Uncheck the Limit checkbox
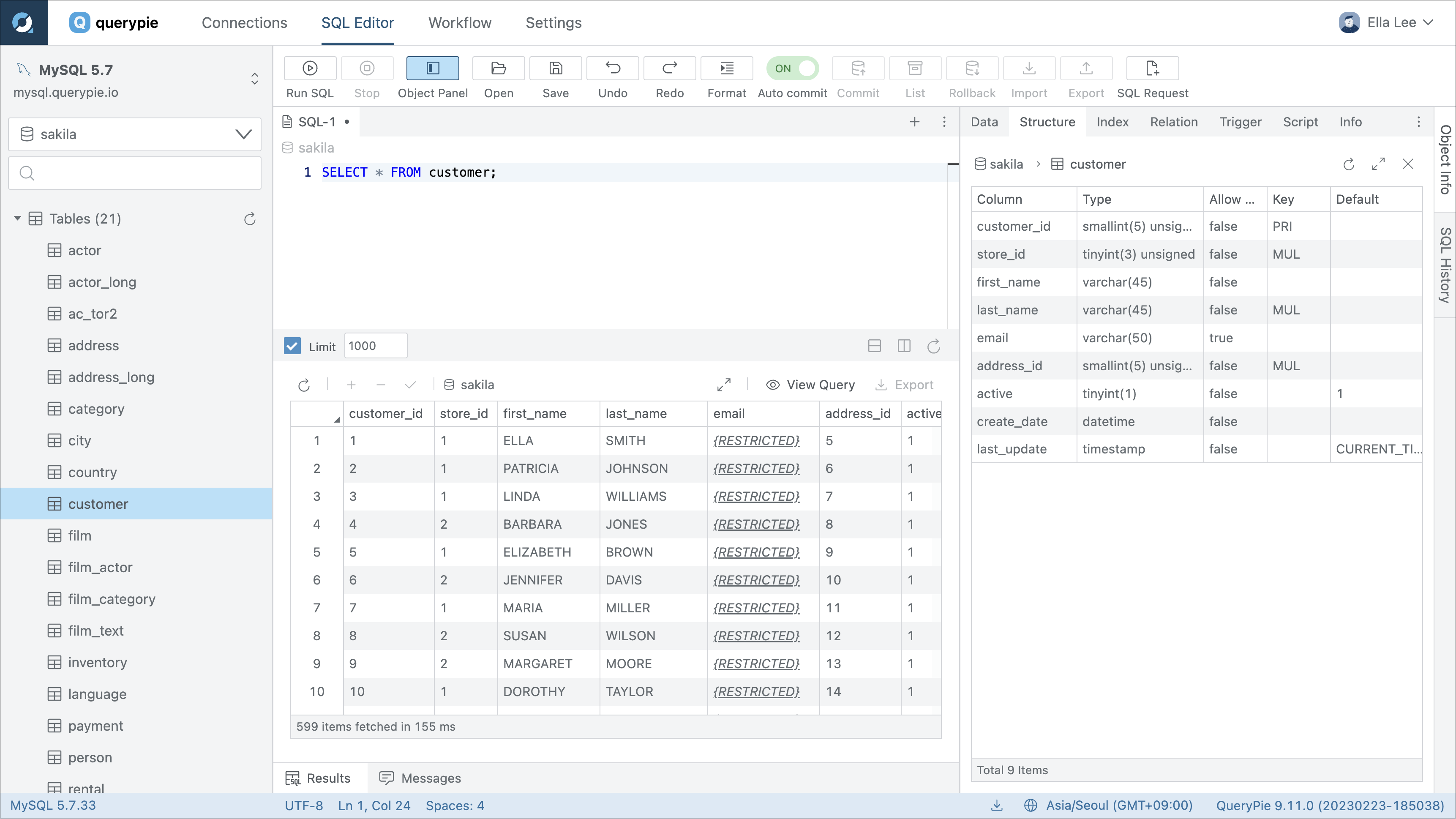Viewport: 1456px width, 819px height. [x=292, y=346]
